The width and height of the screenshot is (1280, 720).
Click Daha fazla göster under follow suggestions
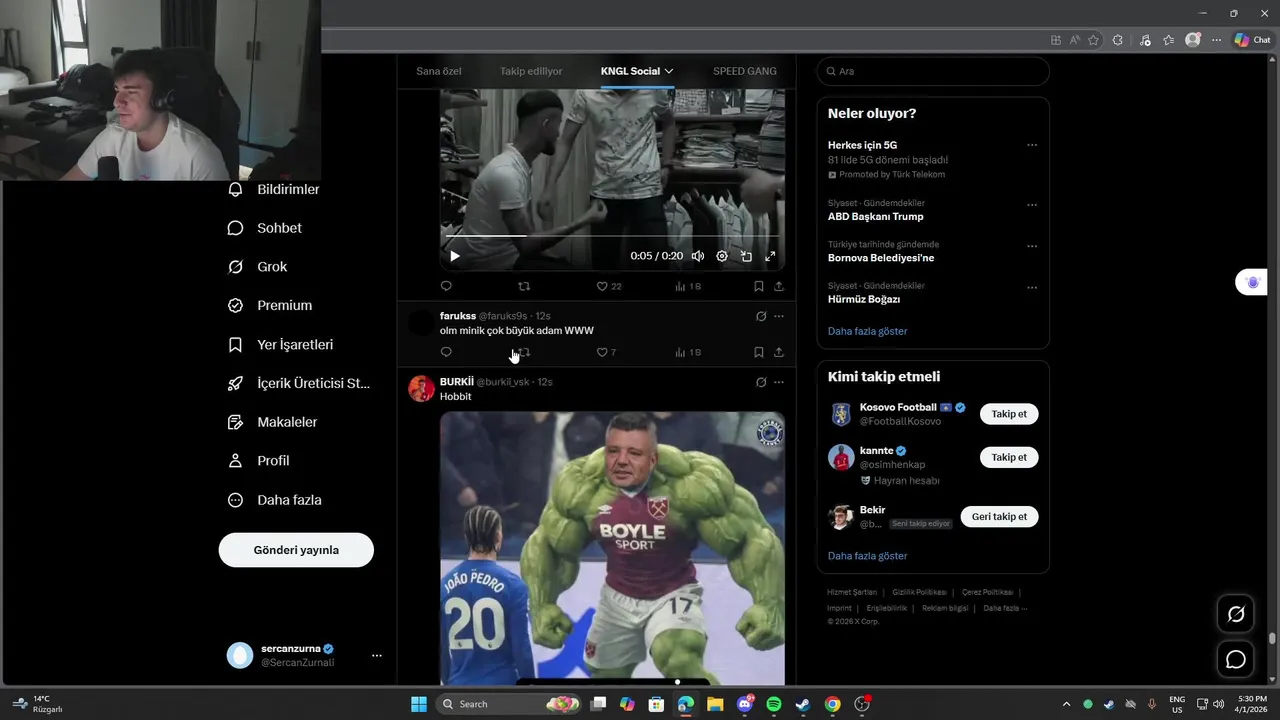867,556
